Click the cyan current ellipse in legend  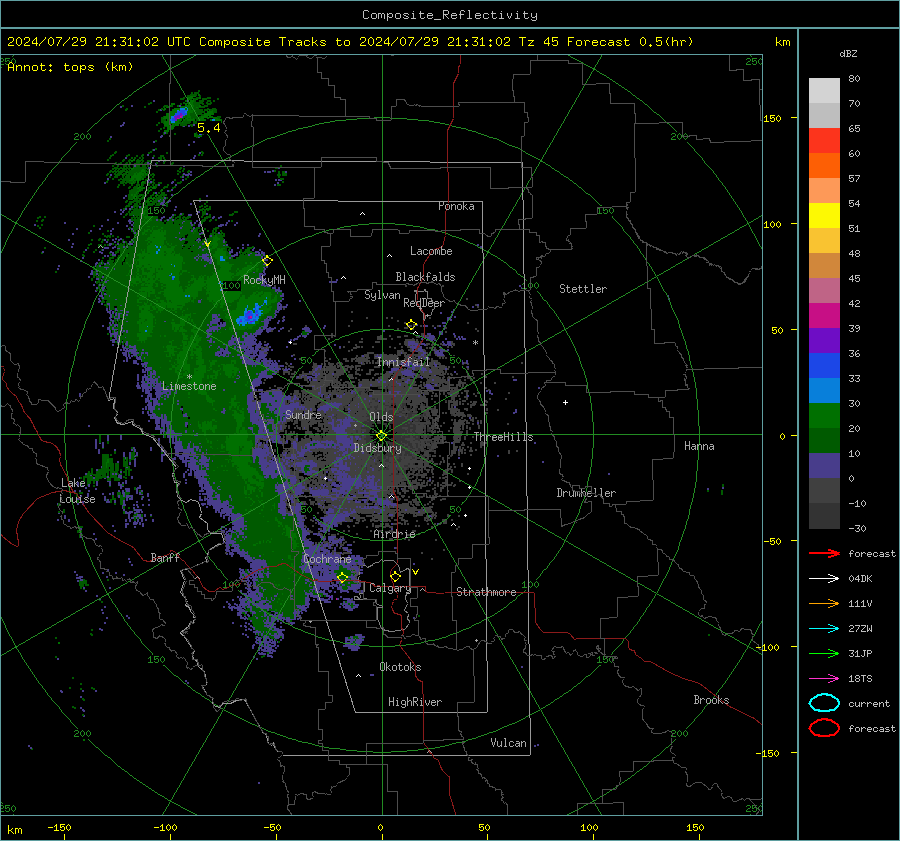point(824,703)
